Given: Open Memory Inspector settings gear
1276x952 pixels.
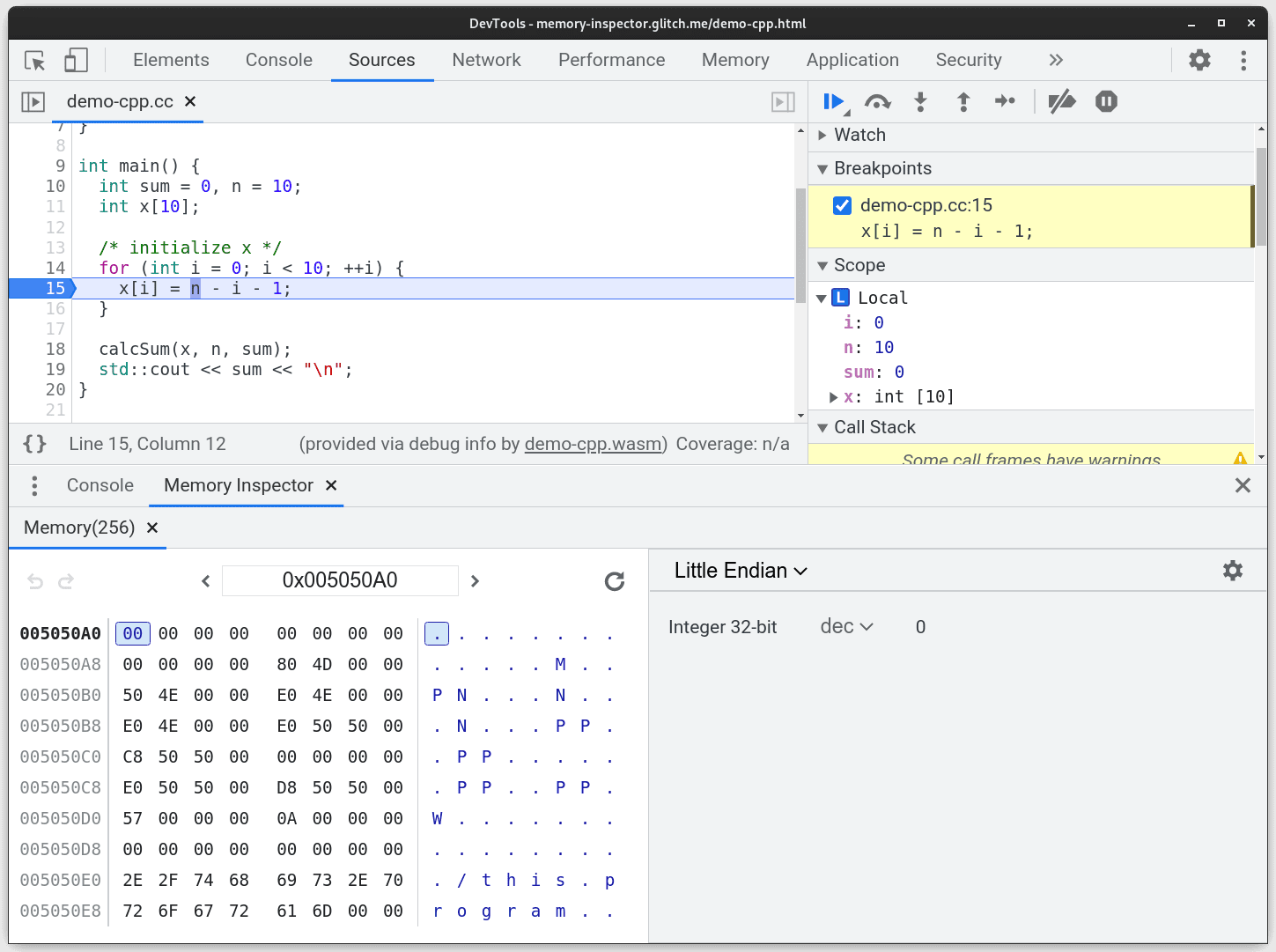Looking at the screenshot, I should [x=1232, y=571].
